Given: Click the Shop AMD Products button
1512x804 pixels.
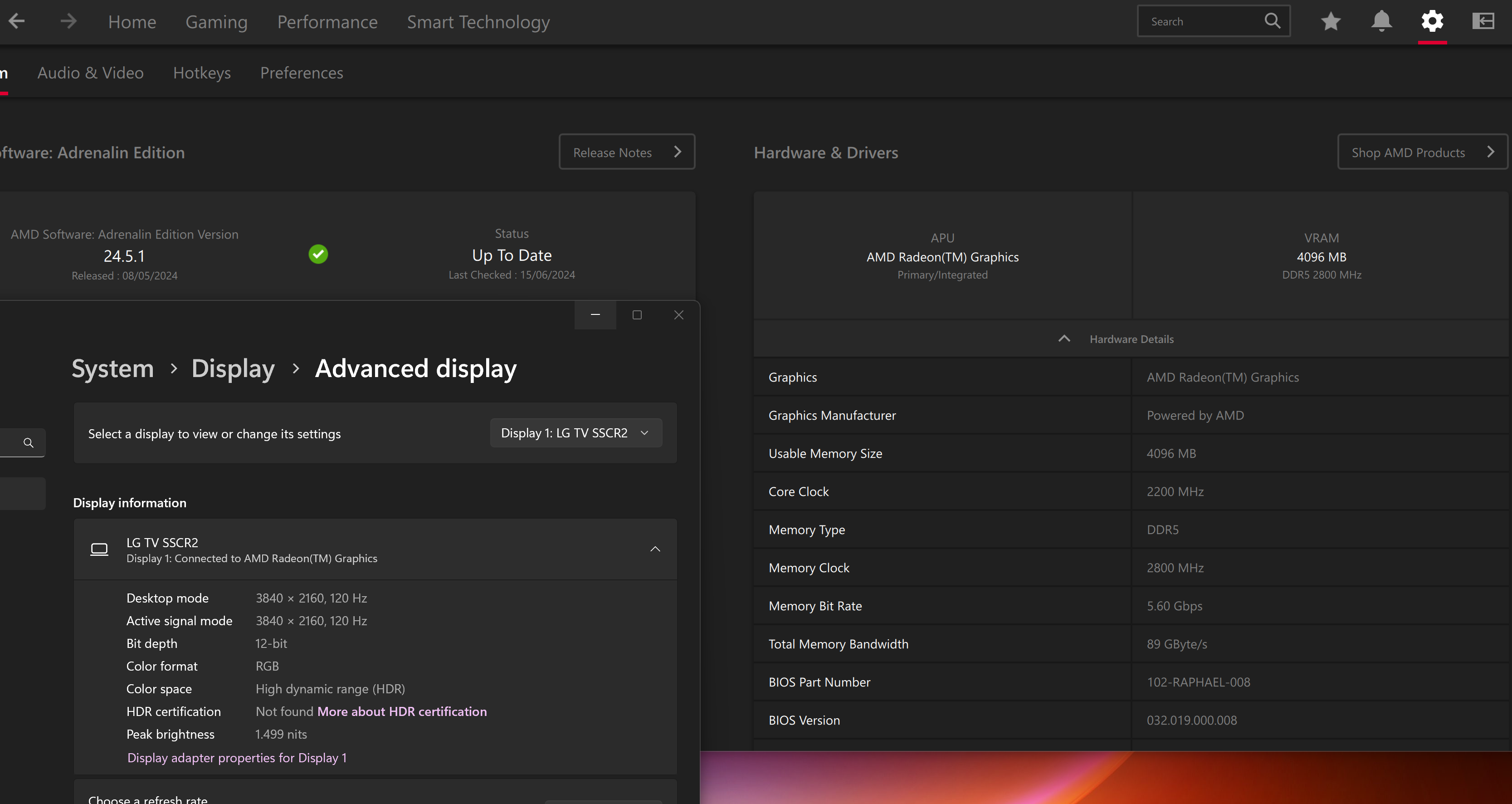Looking at the screenshot, I should 1422,152.
